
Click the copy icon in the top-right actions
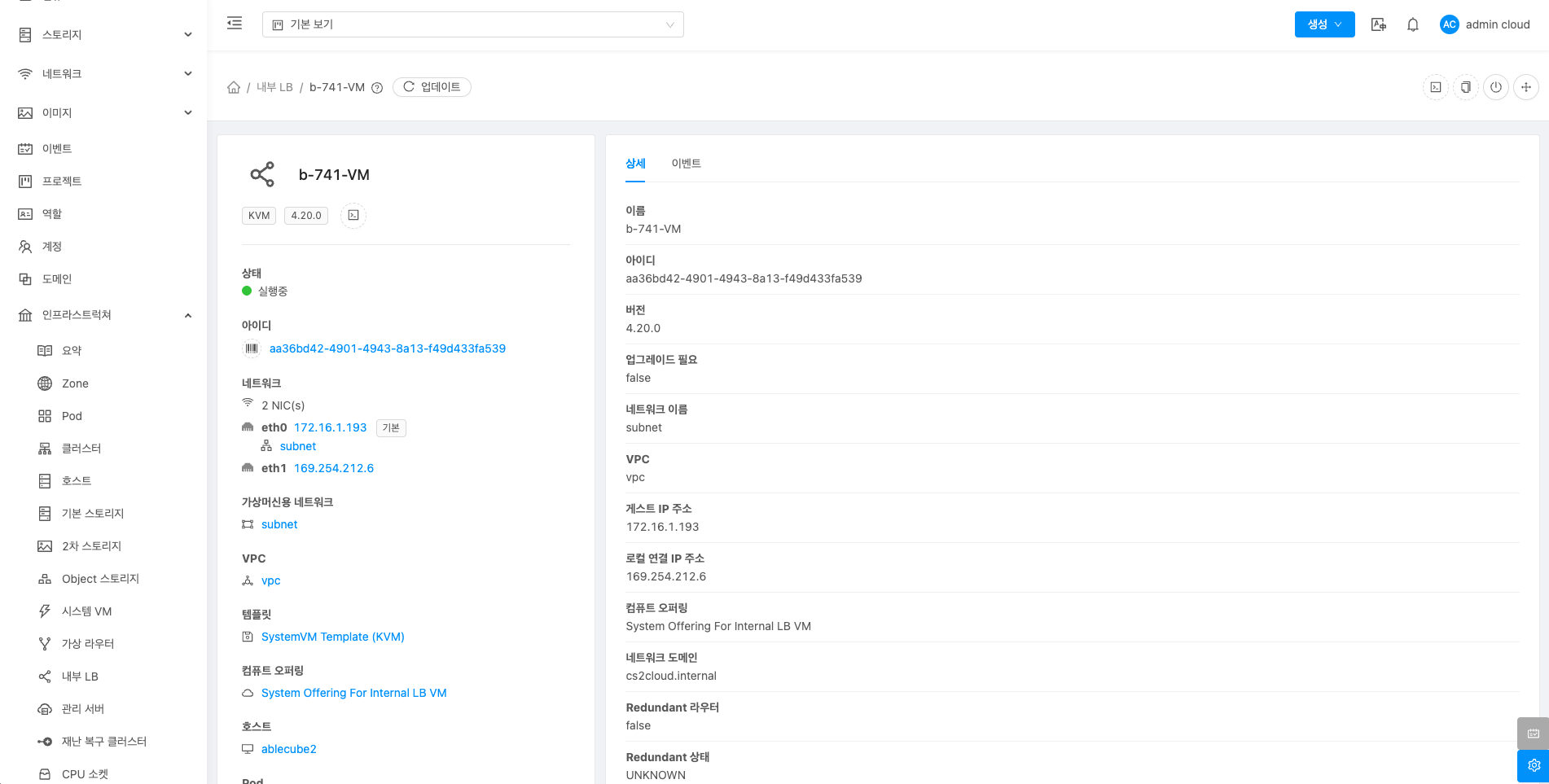pyautogui.click(x=1466, y=87)
